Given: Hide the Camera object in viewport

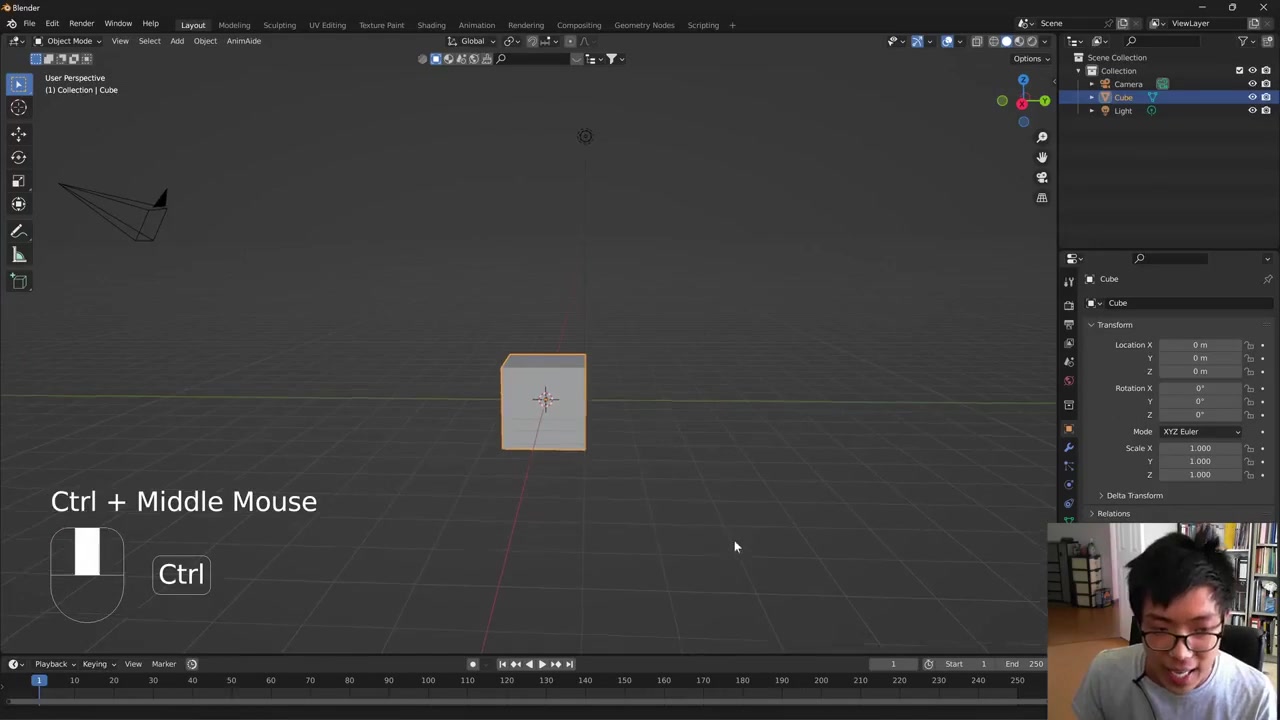Looking at the screenshot, I should [1252, 84].
